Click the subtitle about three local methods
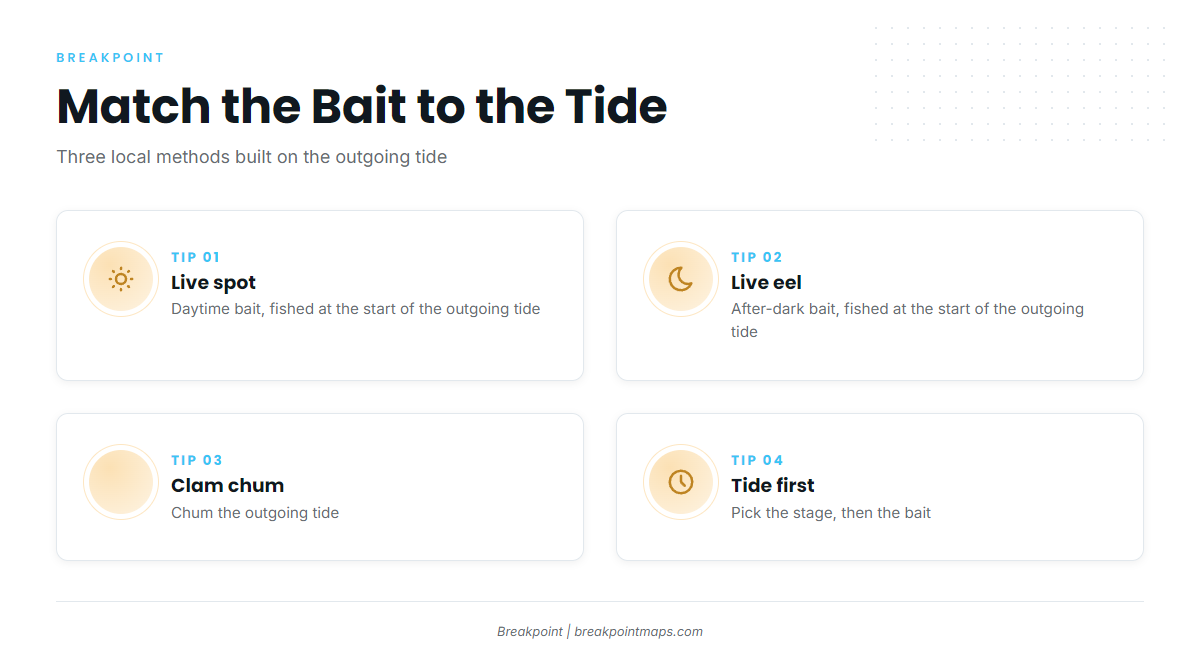This screenshot has width=1200, height=666. (x=252, y=157)
